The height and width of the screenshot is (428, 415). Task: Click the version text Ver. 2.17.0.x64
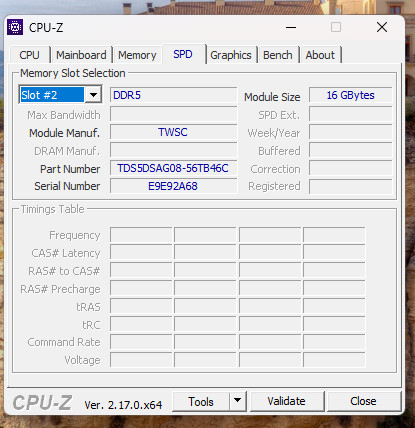point(123,405)
